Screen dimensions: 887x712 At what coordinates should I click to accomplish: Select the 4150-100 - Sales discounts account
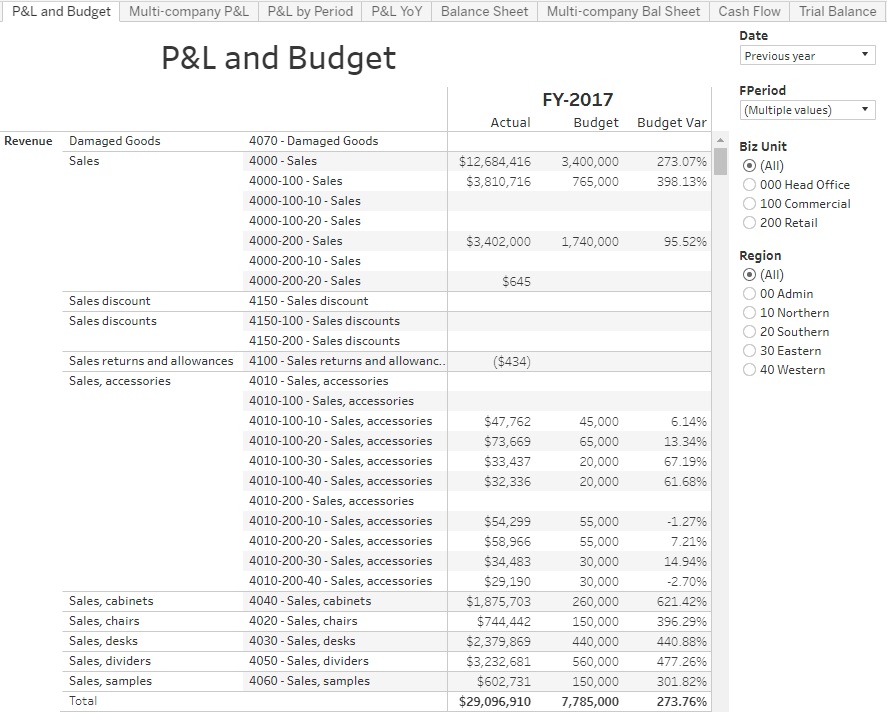click(x=325, y=321)
